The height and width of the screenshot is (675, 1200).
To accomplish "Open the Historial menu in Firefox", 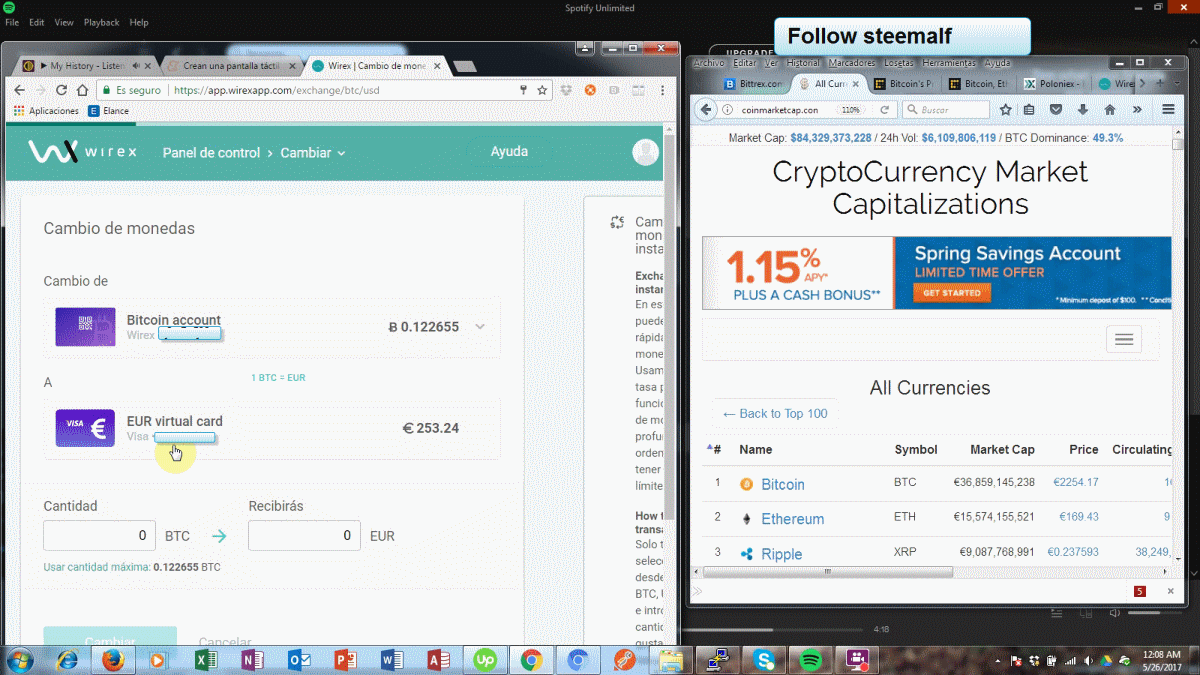I will (x=804, y=62).
